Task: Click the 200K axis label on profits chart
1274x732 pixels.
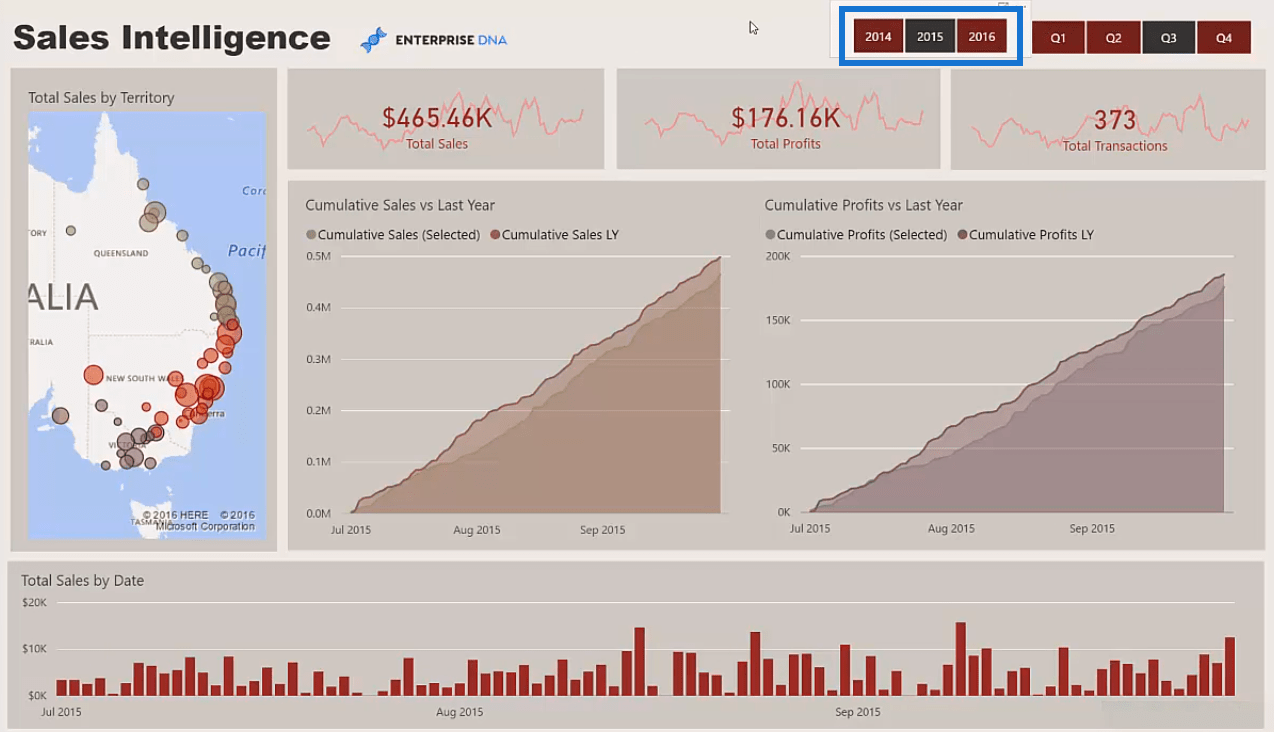Action: coord(778,256)
